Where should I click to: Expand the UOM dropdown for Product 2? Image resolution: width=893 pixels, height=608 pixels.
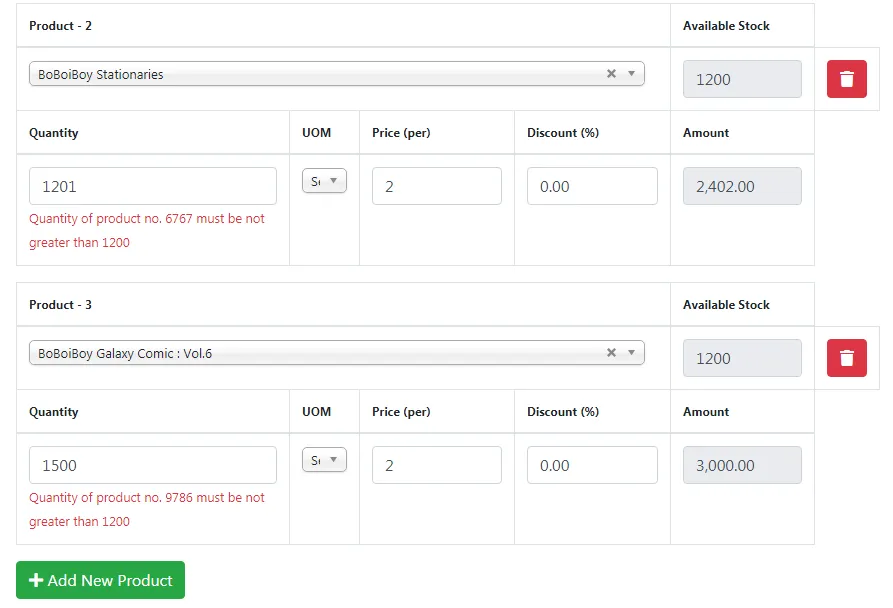324,181
